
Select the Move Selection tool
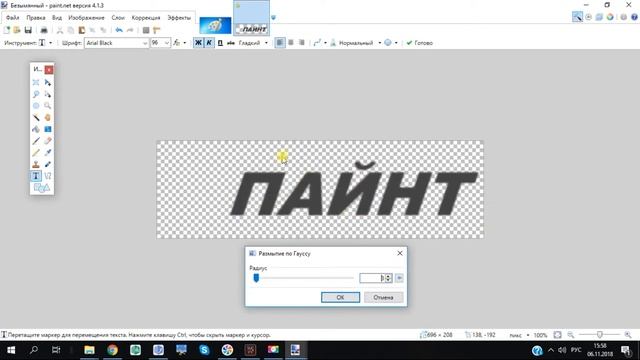[48, 94]
